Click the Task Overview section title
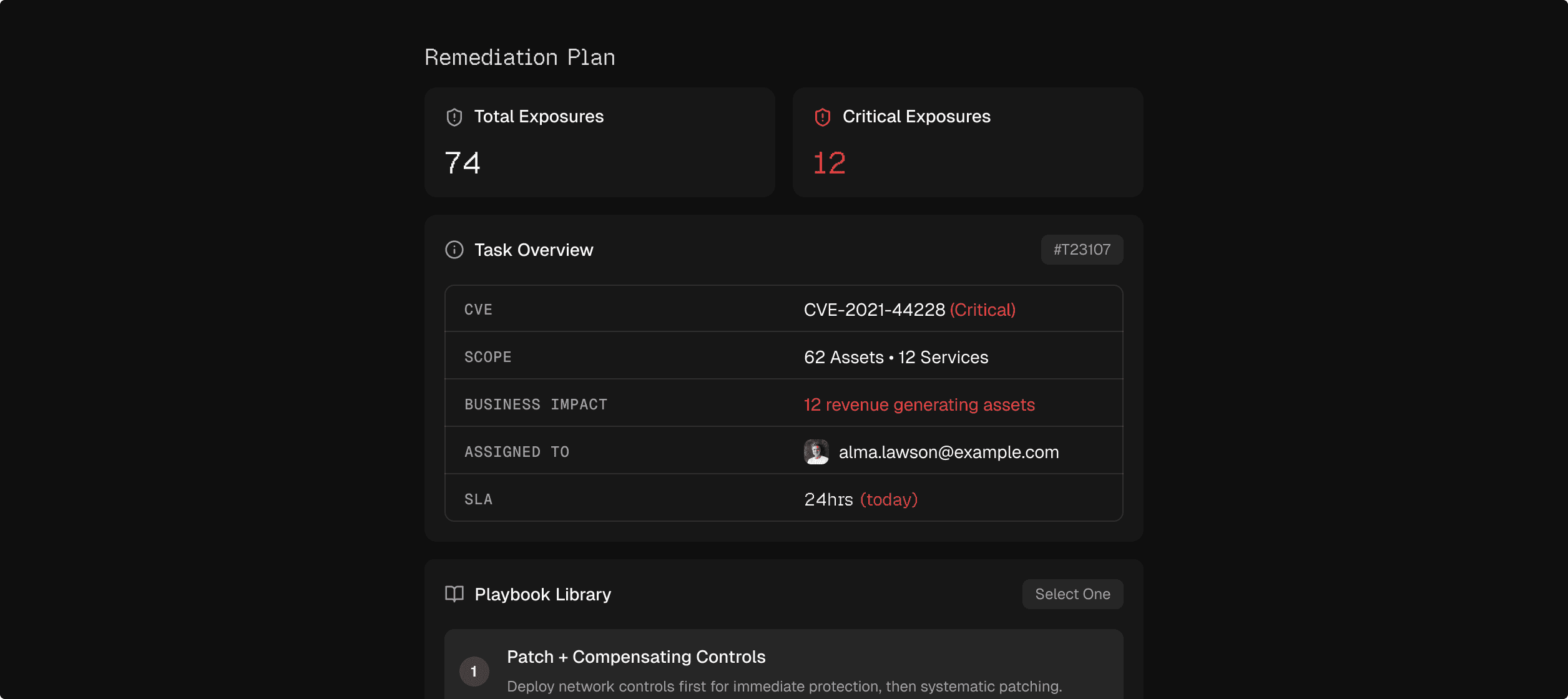The width and height of the screenshot is (1568, 699). tap(534, 250)
